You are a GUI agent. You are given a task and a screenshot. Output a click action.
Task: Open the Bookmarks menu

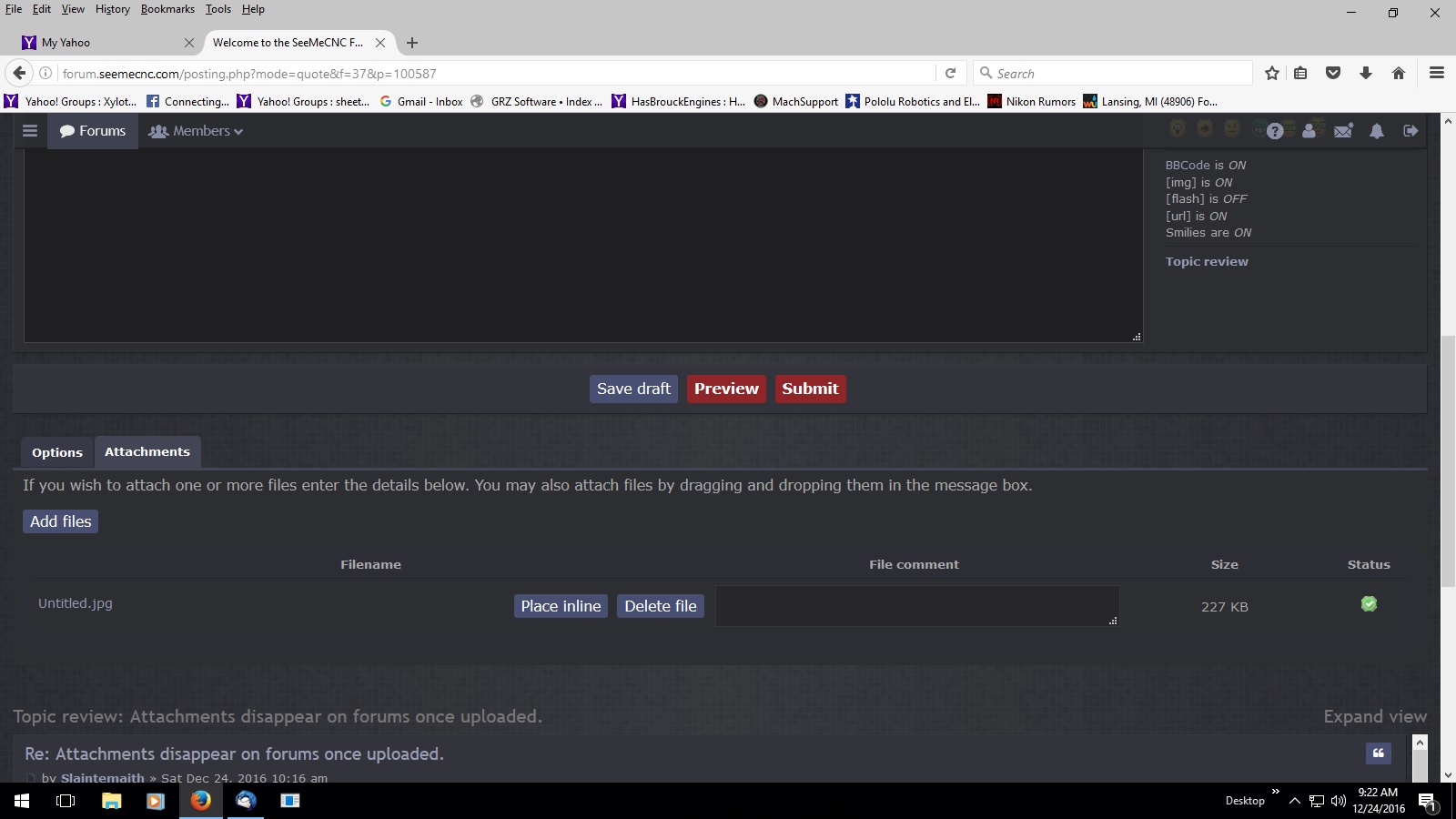click(167, 9)
